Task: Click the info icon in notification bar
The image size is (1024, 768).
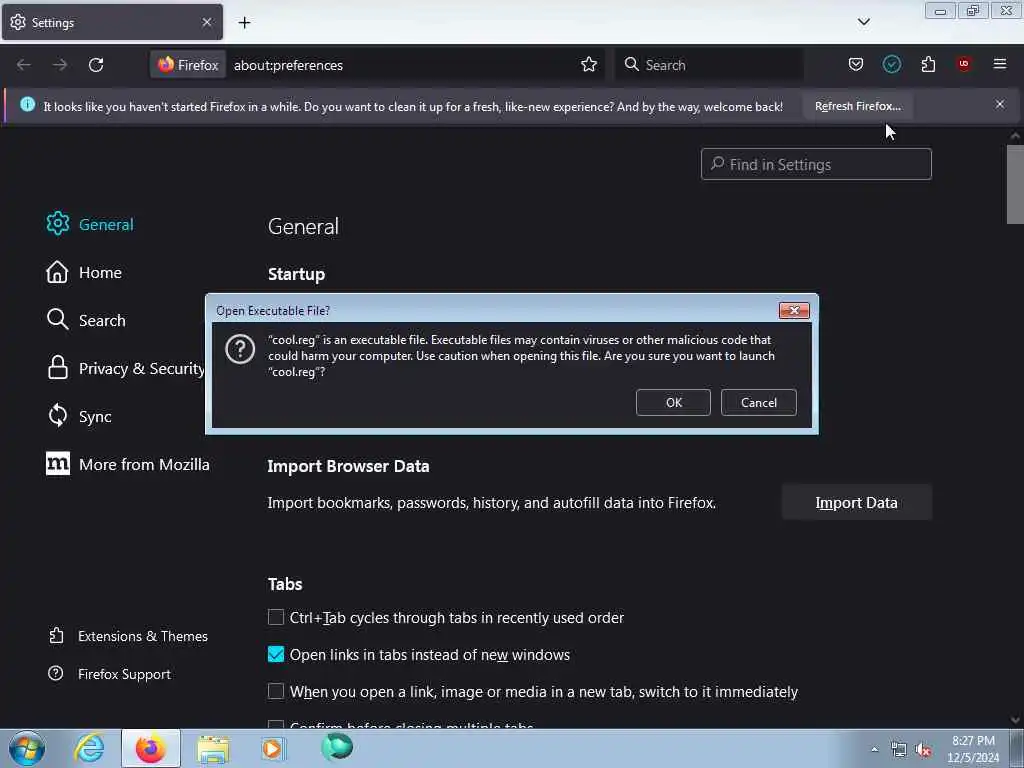Action: click(x=27, y=104)
